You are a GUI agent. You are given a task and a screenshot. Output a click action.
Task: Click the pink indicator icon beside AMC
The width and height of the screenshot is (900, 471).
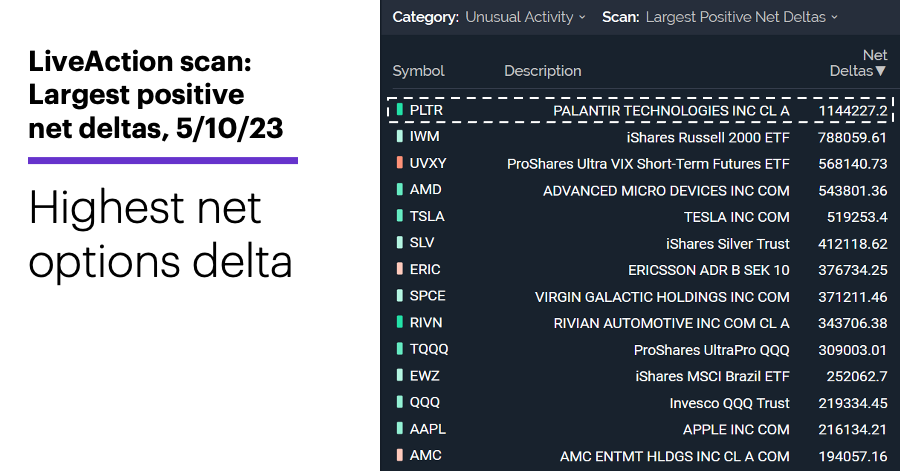[399, 455]
